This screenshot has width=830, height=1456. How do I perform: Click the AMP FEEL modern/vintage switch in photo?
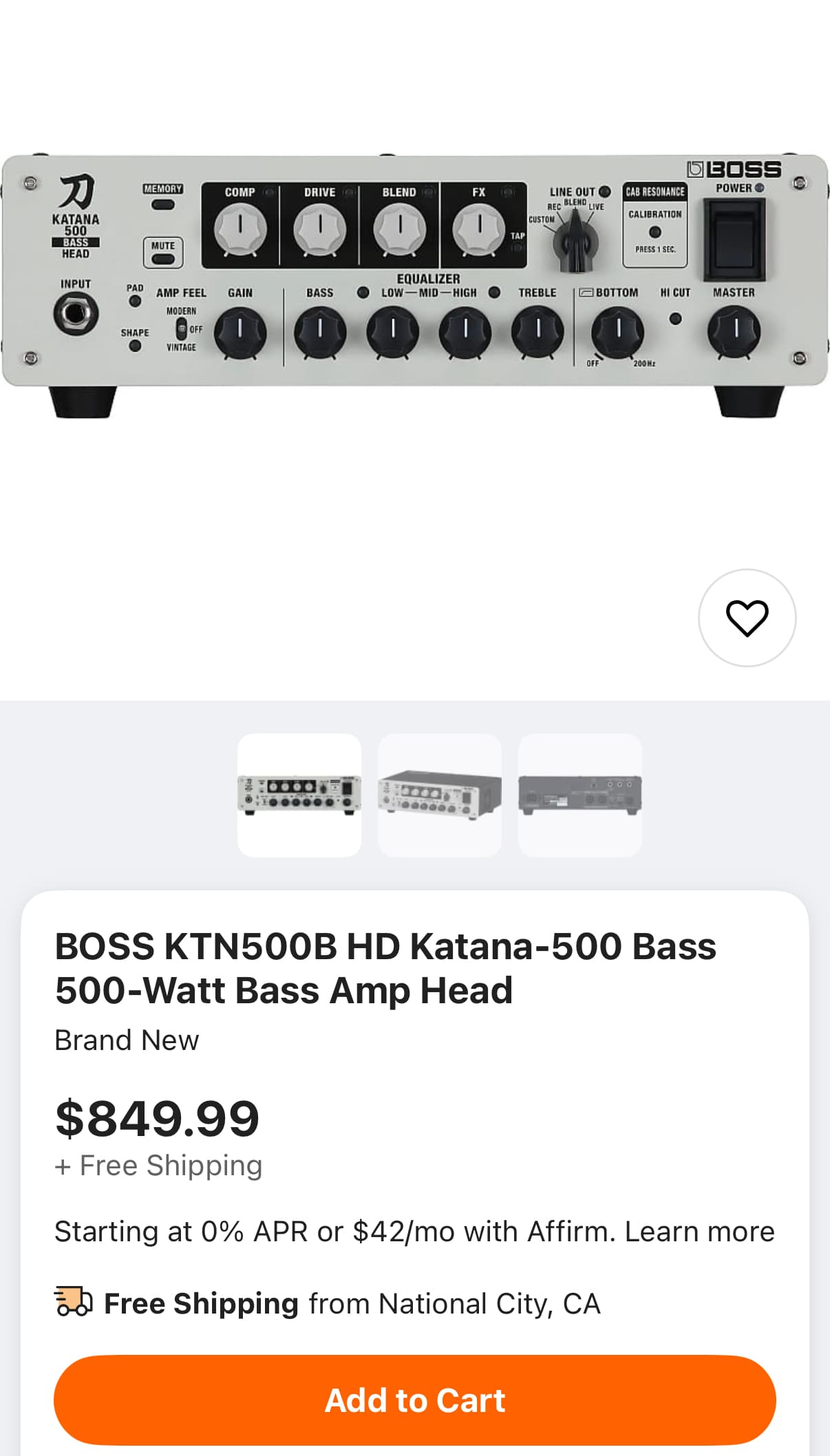point(182,329)
